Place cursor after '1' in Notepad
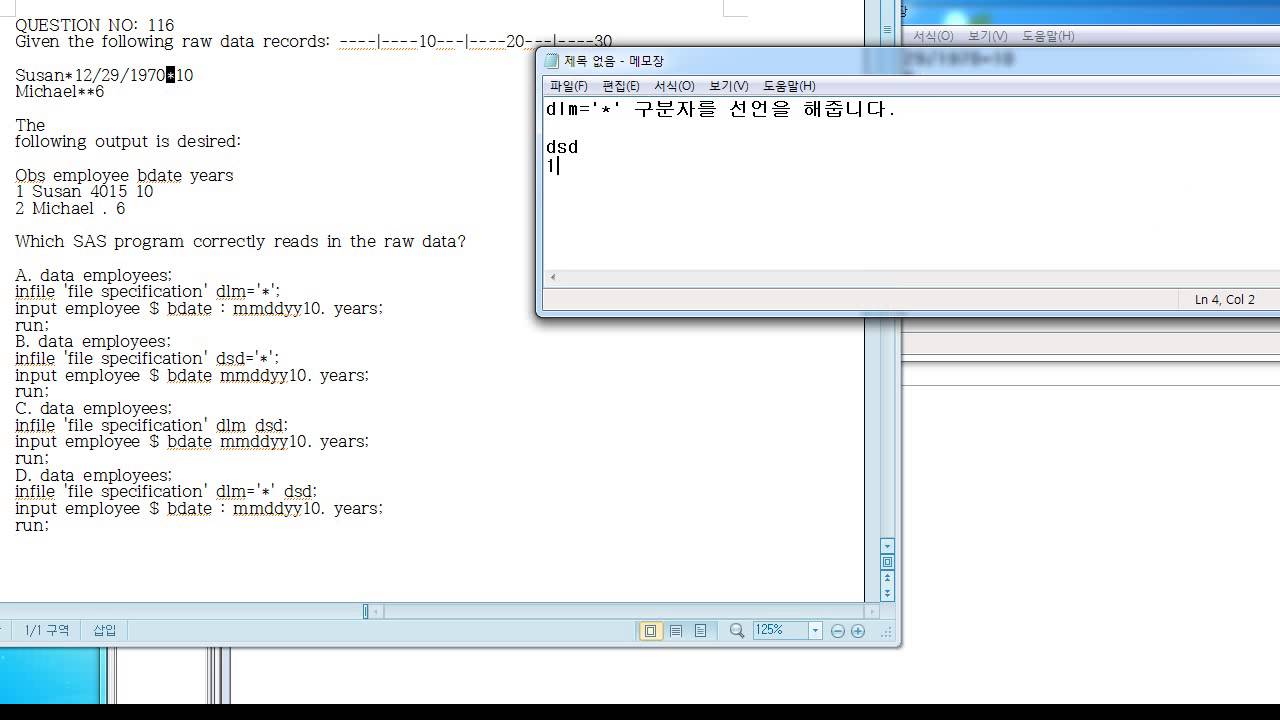 point(558,166)
